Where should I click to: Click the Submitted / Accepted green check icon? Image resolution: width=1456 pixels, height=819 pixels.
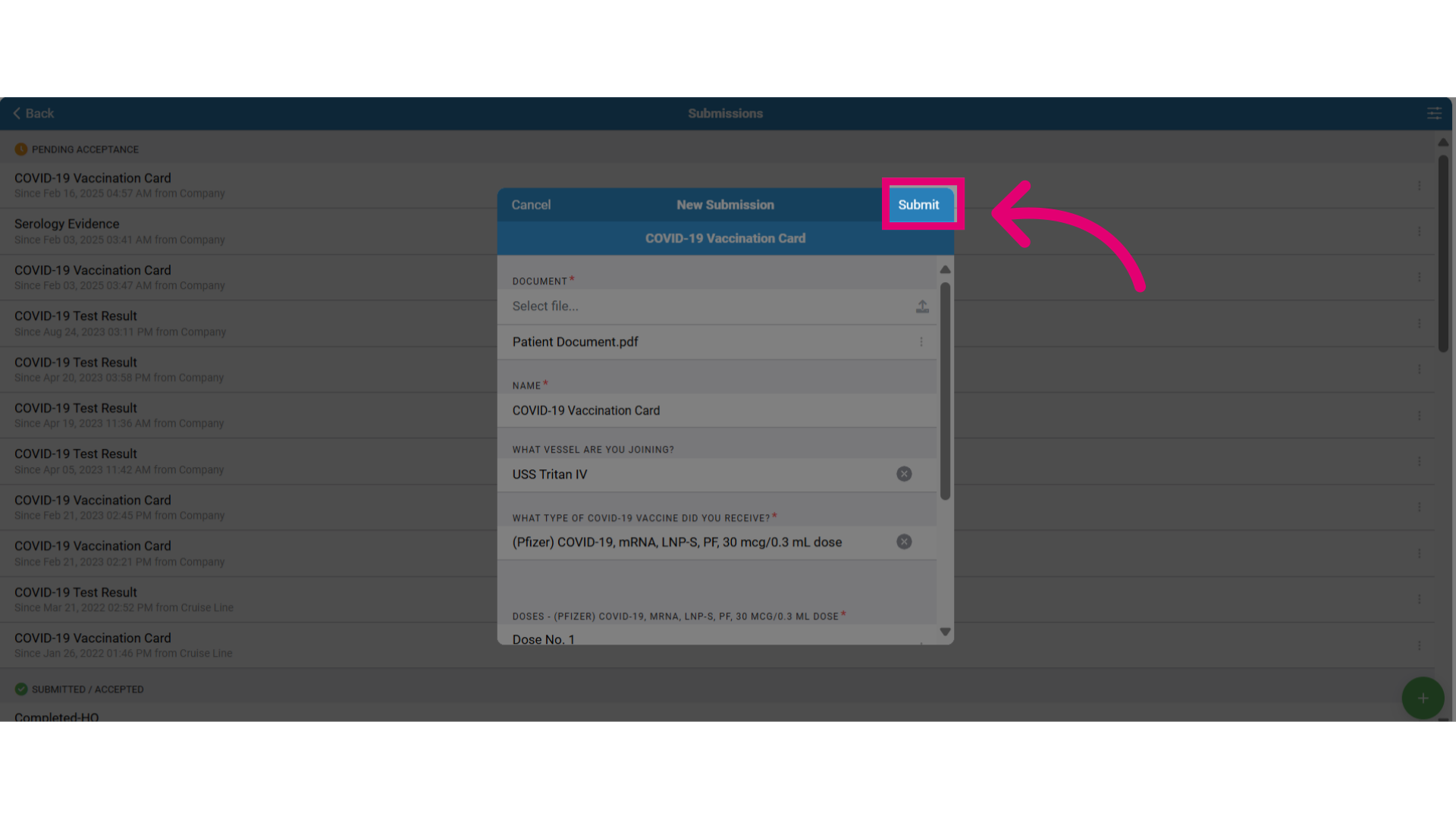[21, 689]
